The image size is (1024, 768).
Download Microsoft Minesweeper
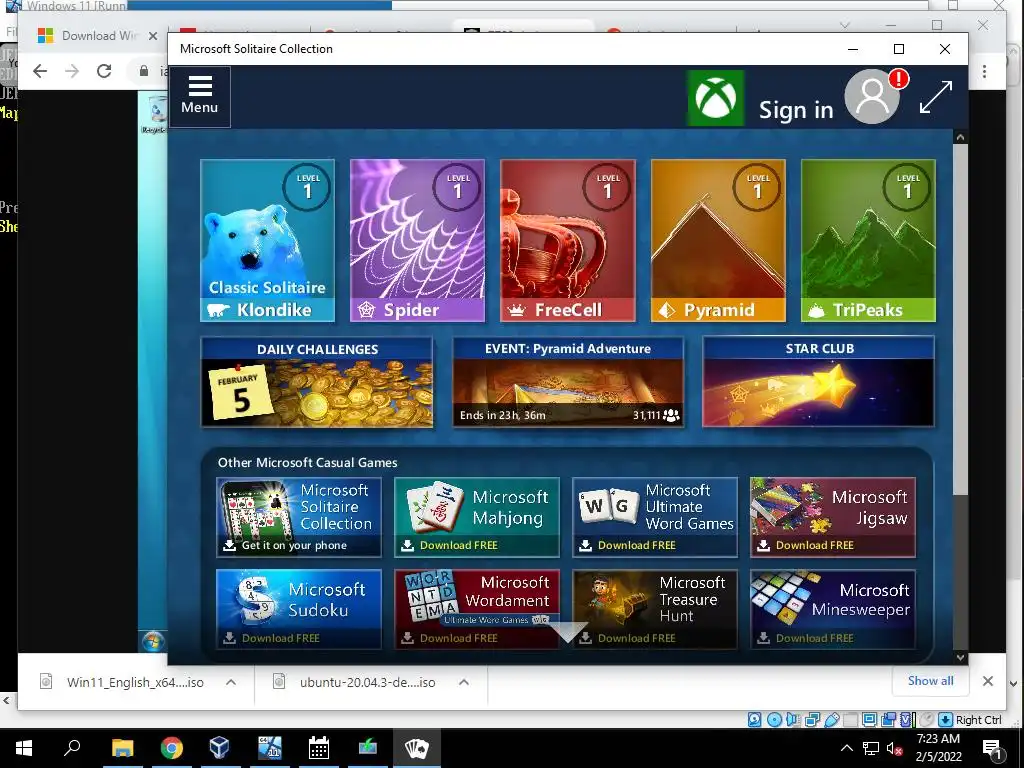(833, 609)
